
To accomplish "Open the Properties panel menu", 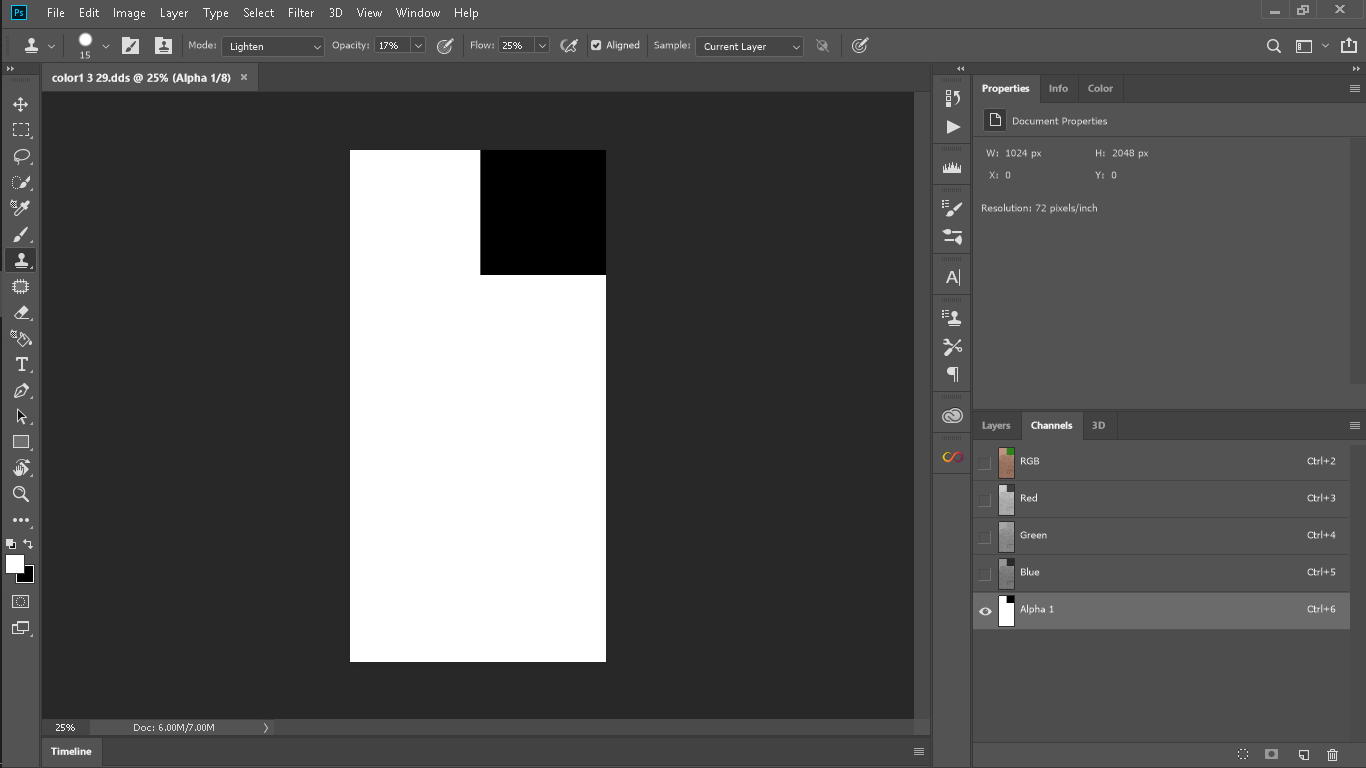I will click(1355, 88).
